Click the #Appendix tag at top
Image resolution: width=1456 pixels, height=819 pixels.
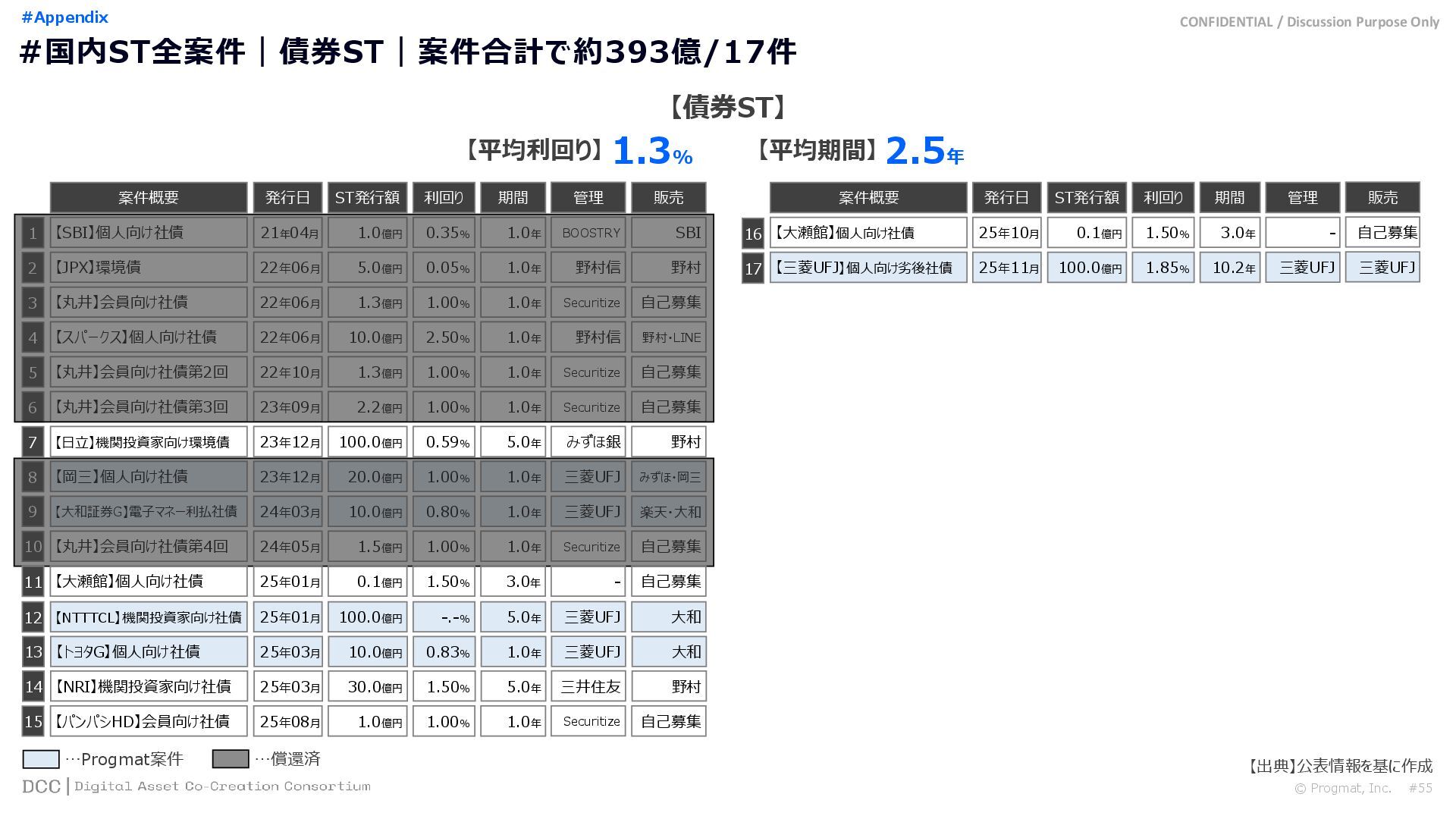point(65,17)
